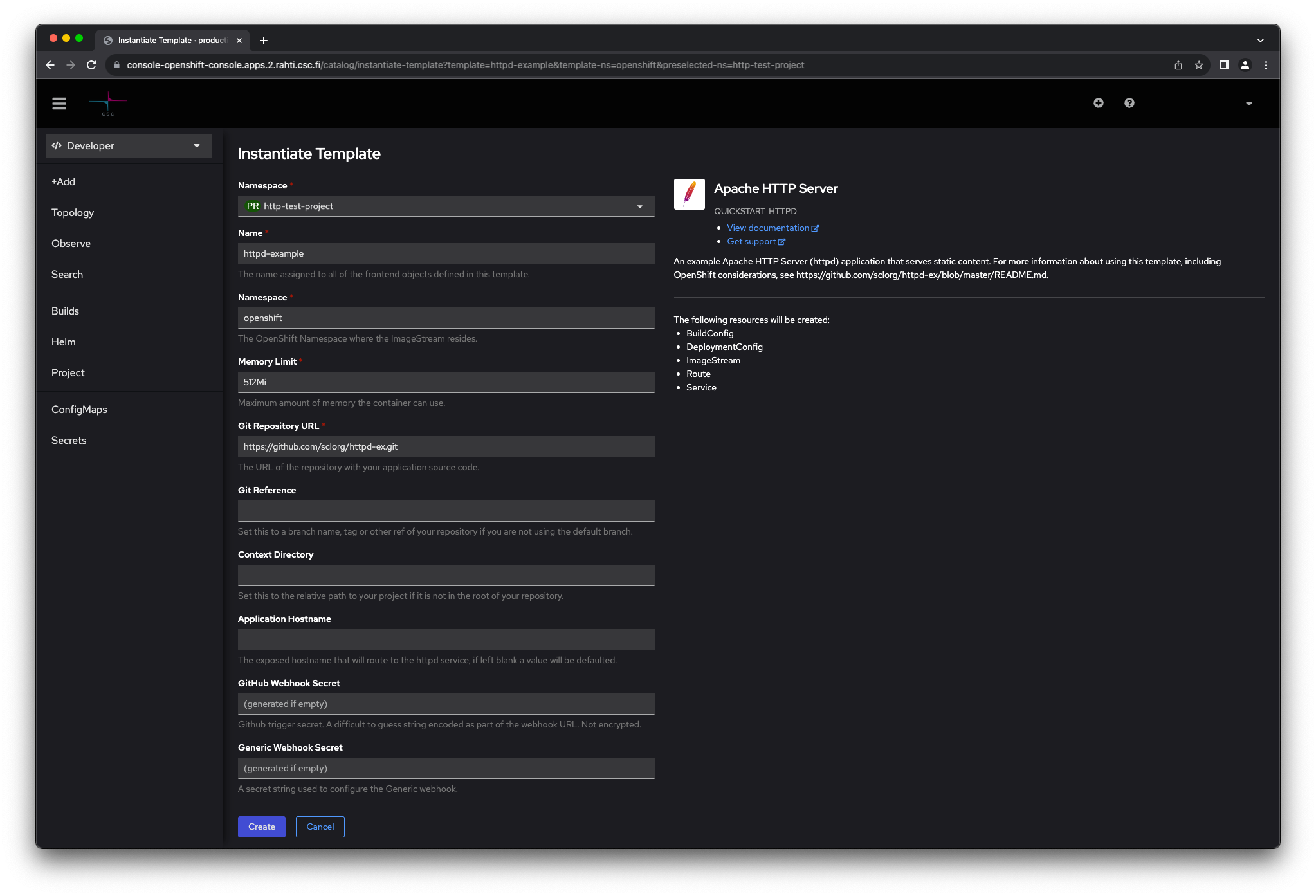The height and width of the screenshot is (896, 1316).
Task: Focus the Git Reference field
Action: (x=446, y=511)
